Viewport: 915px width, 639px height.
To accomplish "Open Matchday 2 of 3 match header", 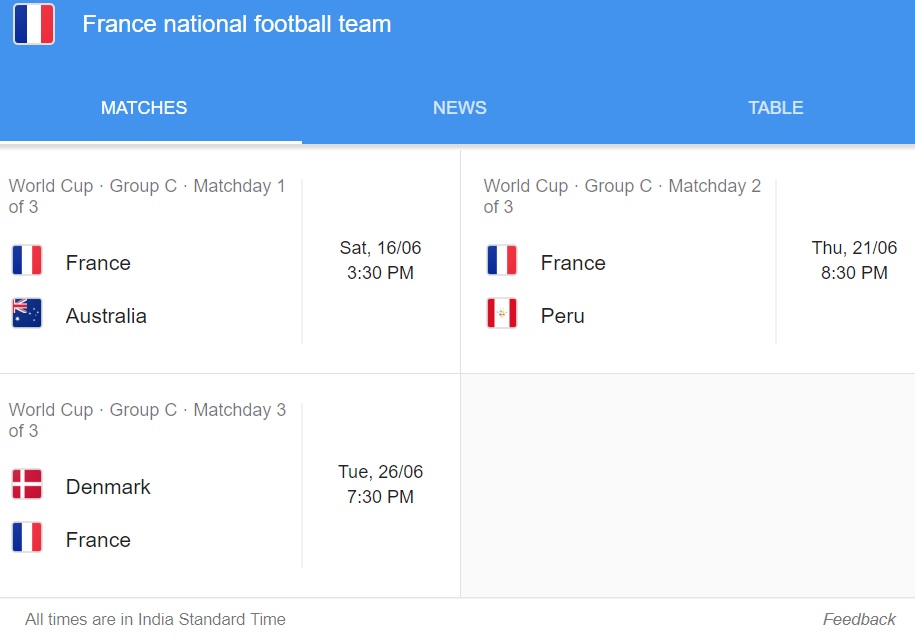I will pos(622,196).
